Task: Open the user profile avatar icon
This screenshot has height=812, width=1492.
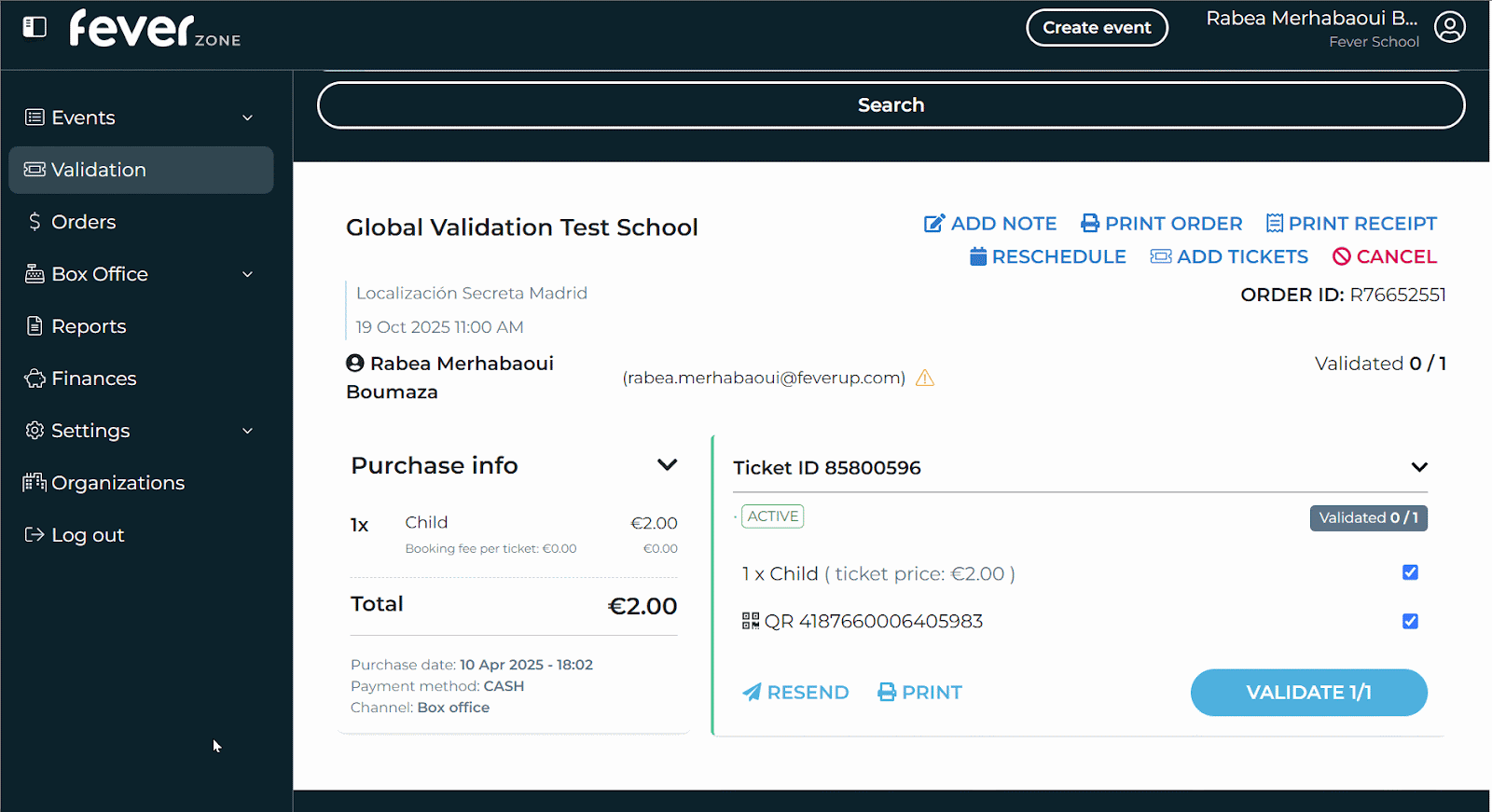Action: click(1449, 27)
